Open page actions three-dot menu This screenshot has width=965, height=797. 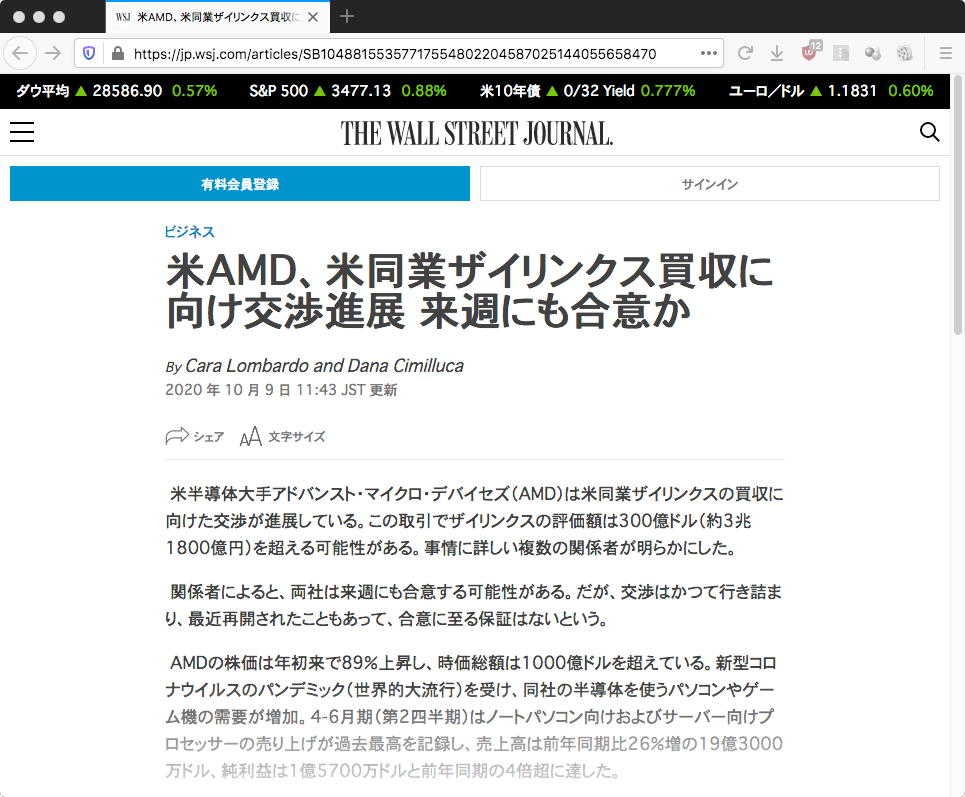[708, 54]
